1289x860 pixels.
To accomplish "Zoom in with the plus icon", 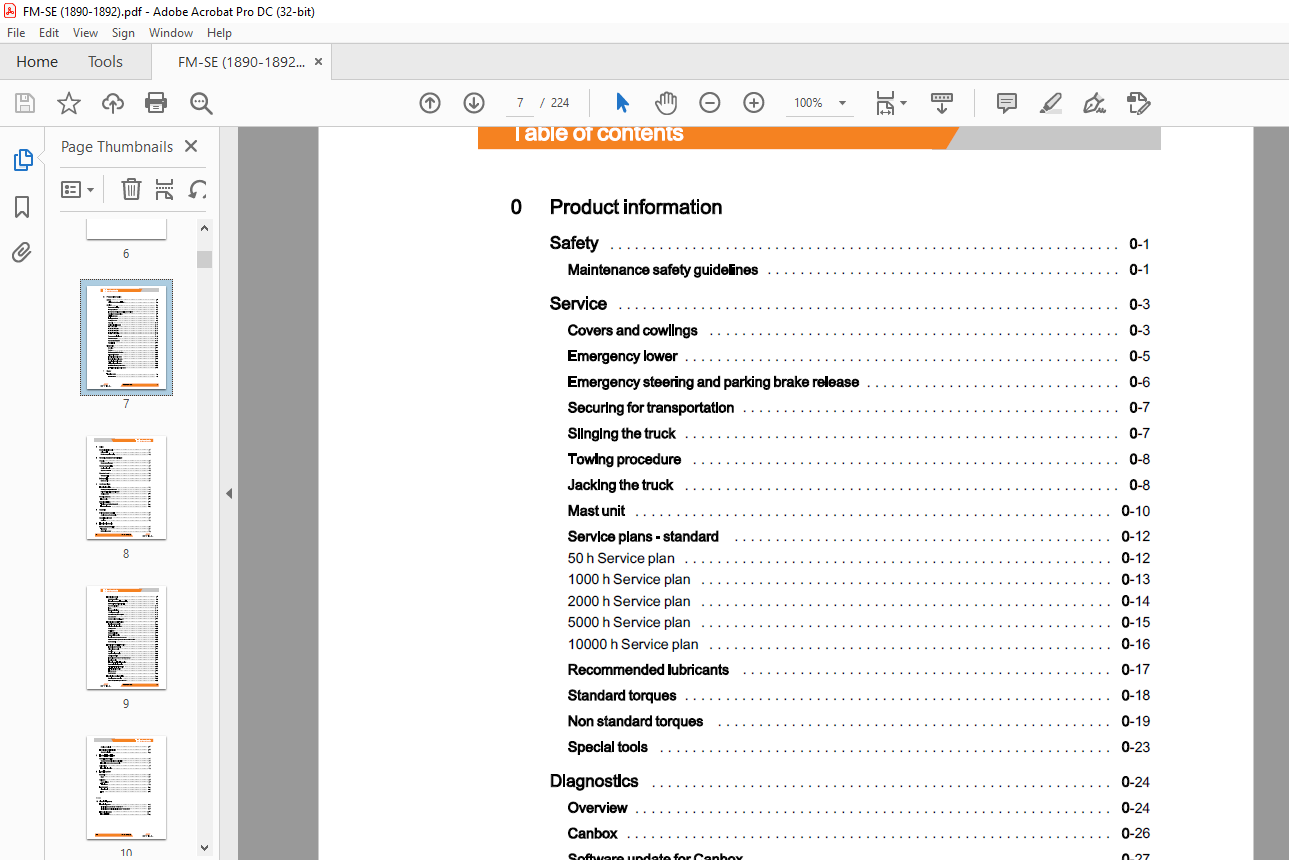I will click(754, 103).
